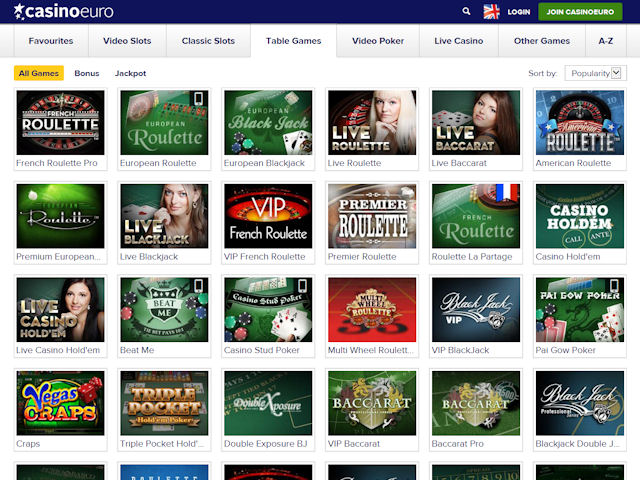Switch to the Classic Slots tab
Image resolution: width=640 pixels, height=480 pixels.
pos(208,41)
